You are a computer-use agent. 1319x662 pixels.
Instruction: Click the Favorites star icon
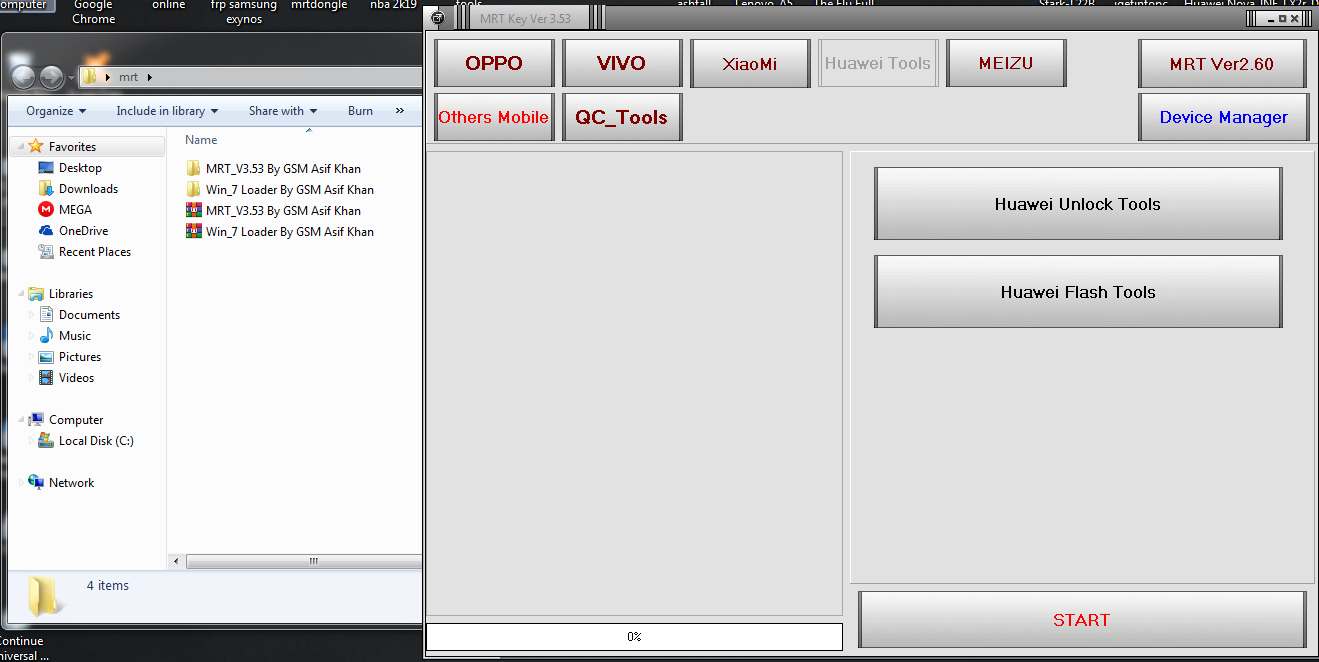36,146
